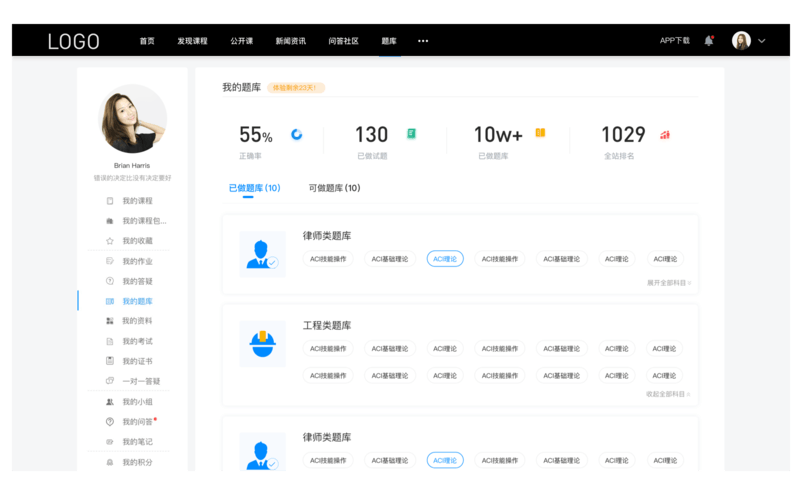
Task: Click the 我的题库 sidebar icon
Action: [110, 301]
